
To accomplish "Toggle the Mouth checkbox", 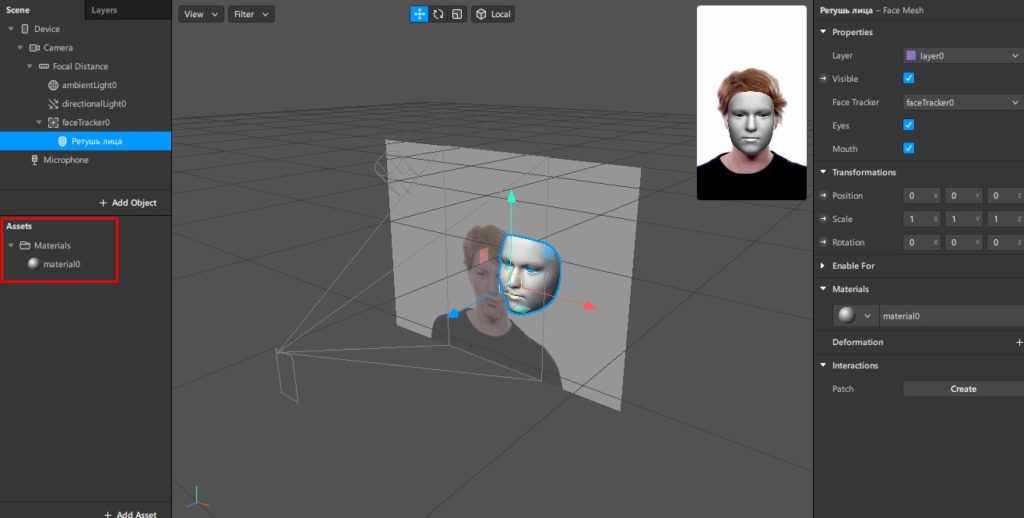I will tap(908, 148).
